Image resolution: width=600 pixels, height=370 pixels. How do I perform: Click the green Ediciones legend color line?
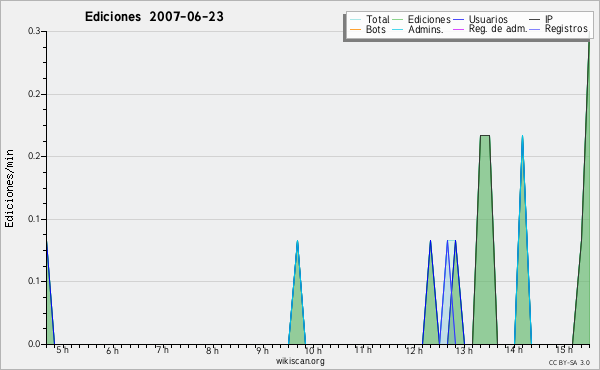coord(398,19)
